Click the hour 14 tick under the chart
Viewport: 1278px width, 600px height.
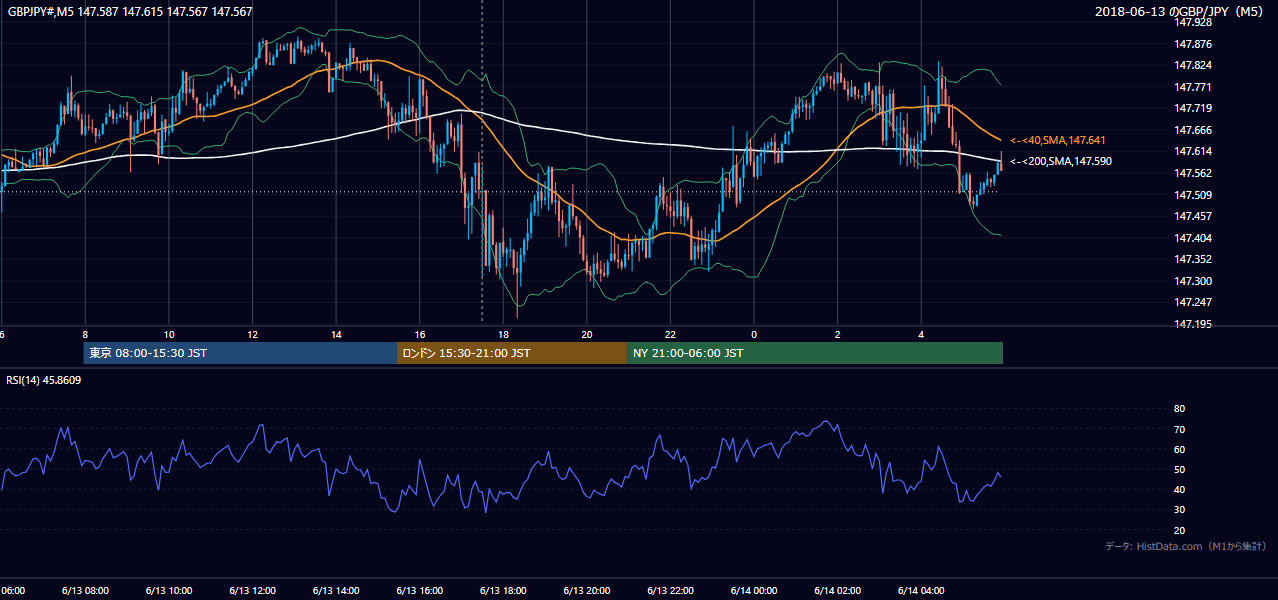point(335,335)
